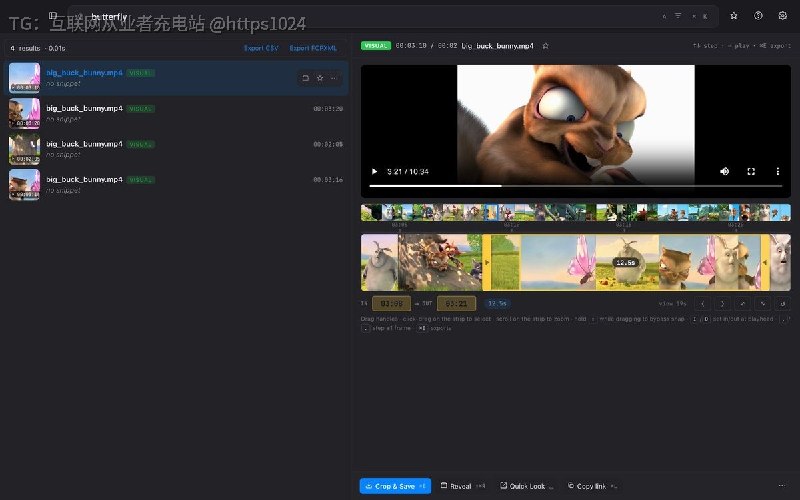Open the help icon in the top bar
800x500 pixels.
click(758, 16)
